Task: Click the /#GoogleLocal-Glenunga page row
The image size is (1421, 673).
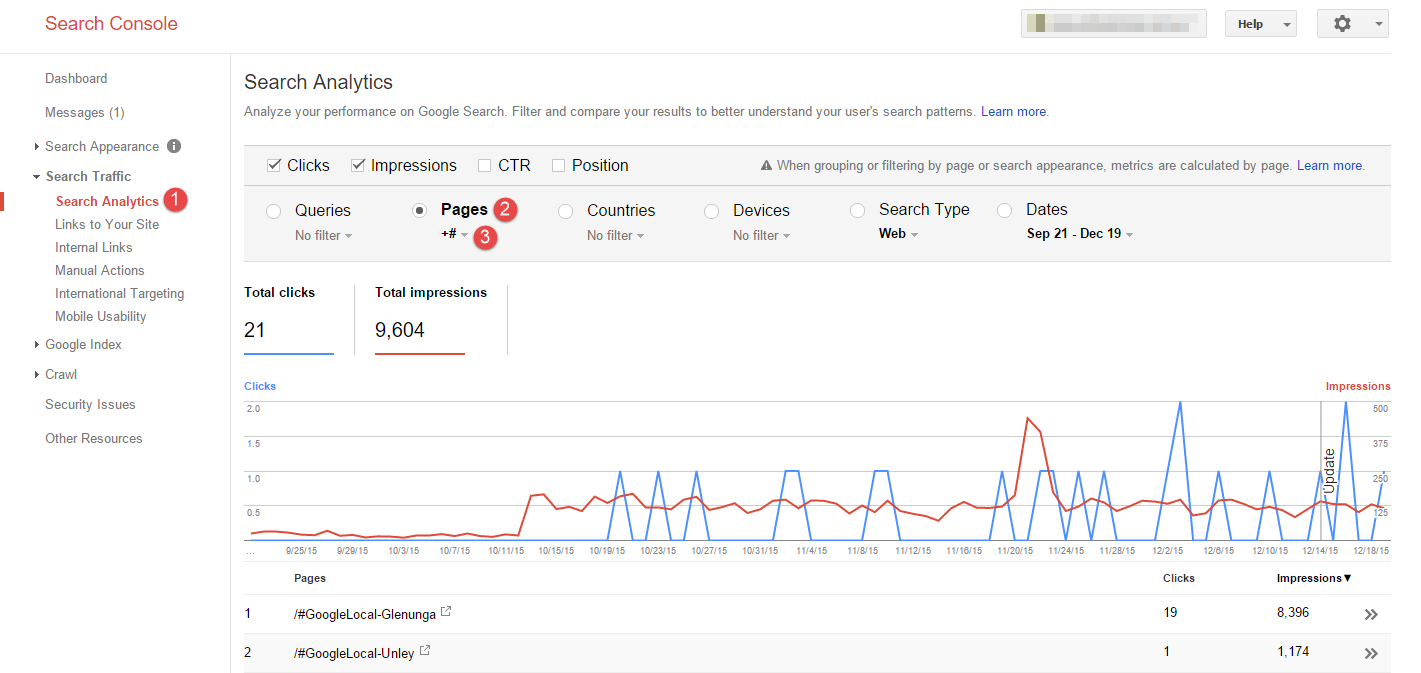Action: pos(817,614)
